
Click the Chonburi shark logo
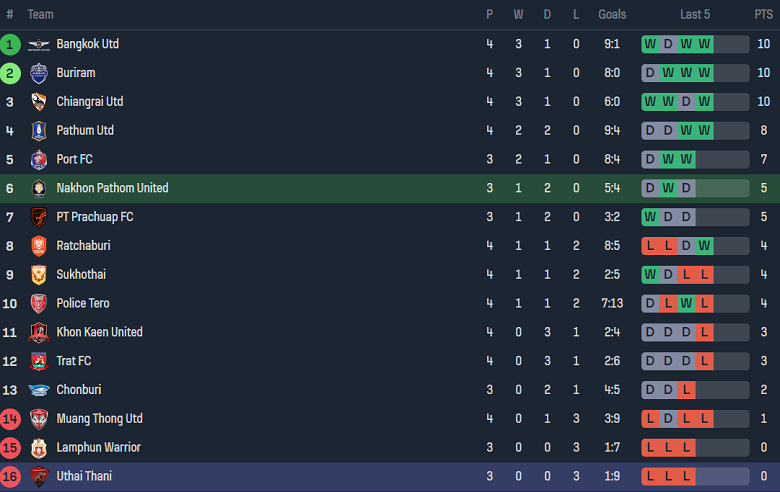pos(39,390)
